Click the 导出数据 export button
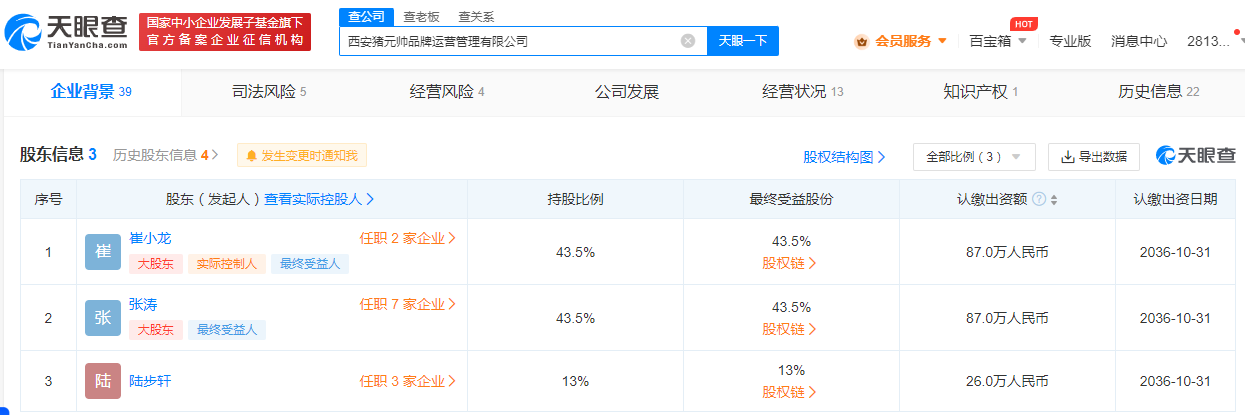The width and height of the screenshot is (1245, 415). pyautogui.click(x=1093, y=157)
